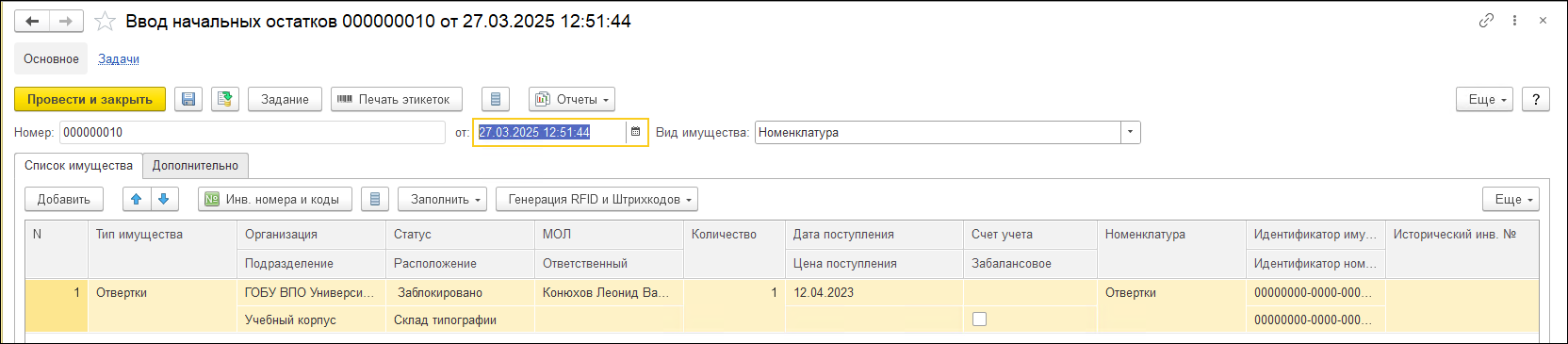The image size is (1568, 344).
Task: Expand the Вид имущества dropdown arrow
Action: 1130,132
